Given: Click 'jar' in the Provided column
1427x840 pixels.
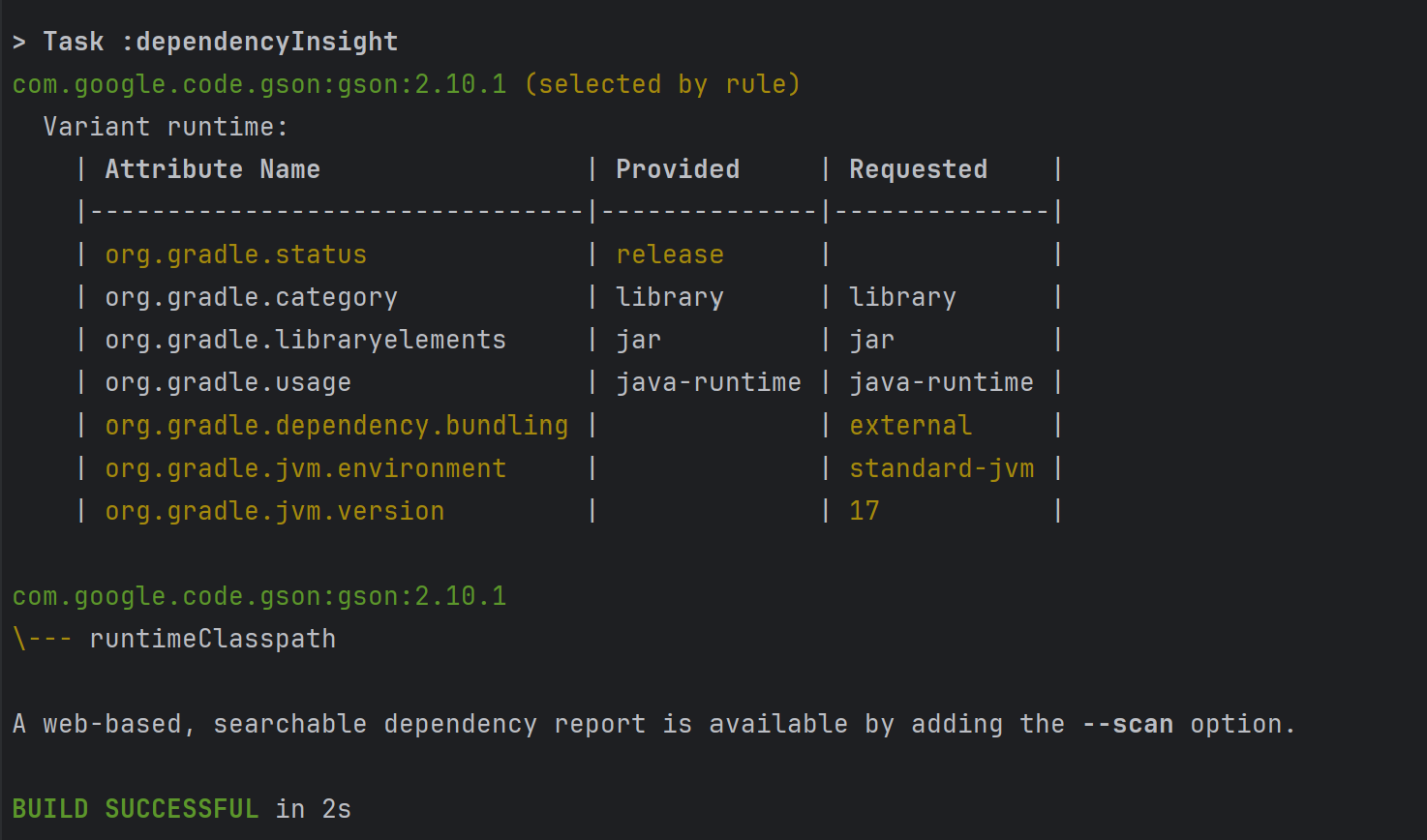Looking at the screenshot, I should [639, 340].
